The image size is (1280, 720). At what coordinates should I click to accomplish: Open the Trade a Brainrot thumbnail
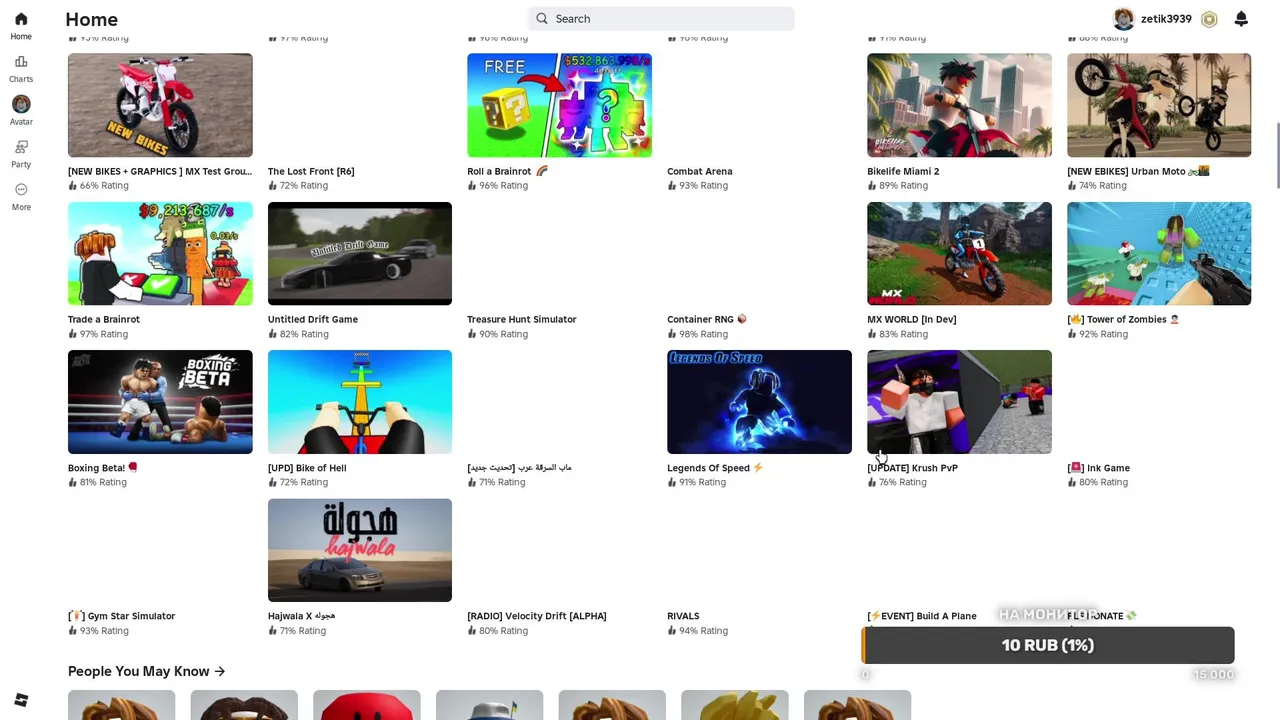coord(160,253)
